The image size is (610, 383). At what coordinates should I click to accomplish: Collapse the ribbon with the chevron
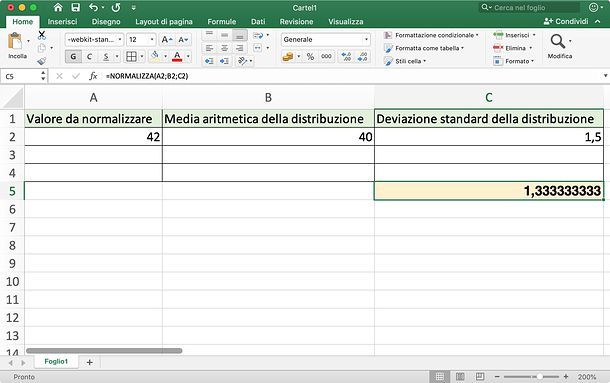598,21
